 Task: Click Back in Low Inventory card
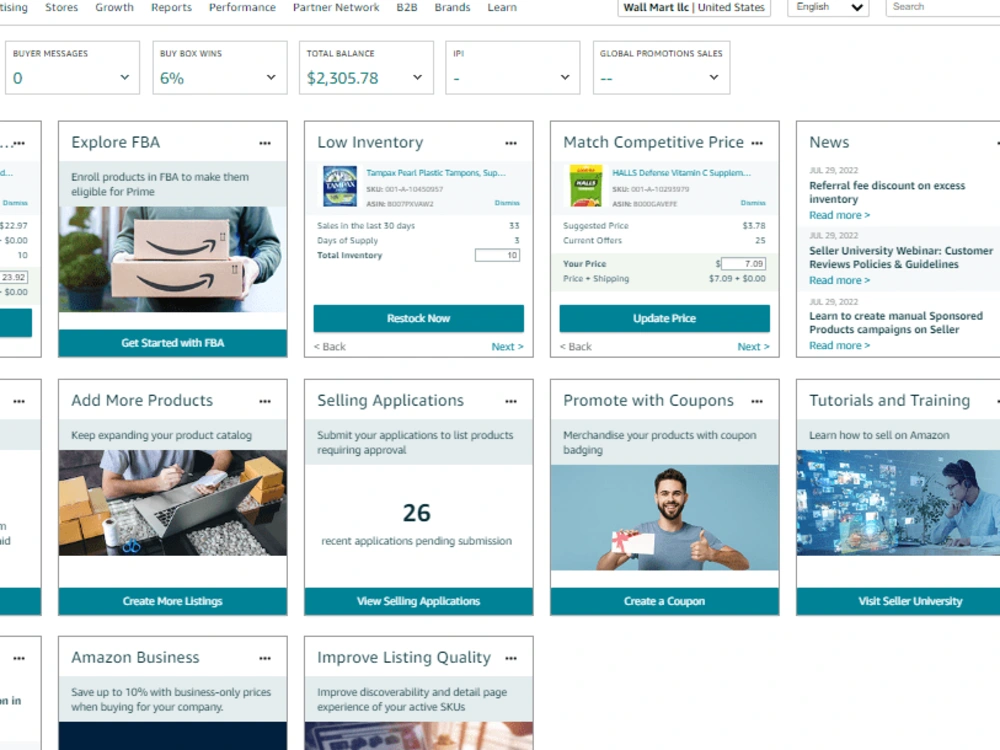tap(330, 346)
